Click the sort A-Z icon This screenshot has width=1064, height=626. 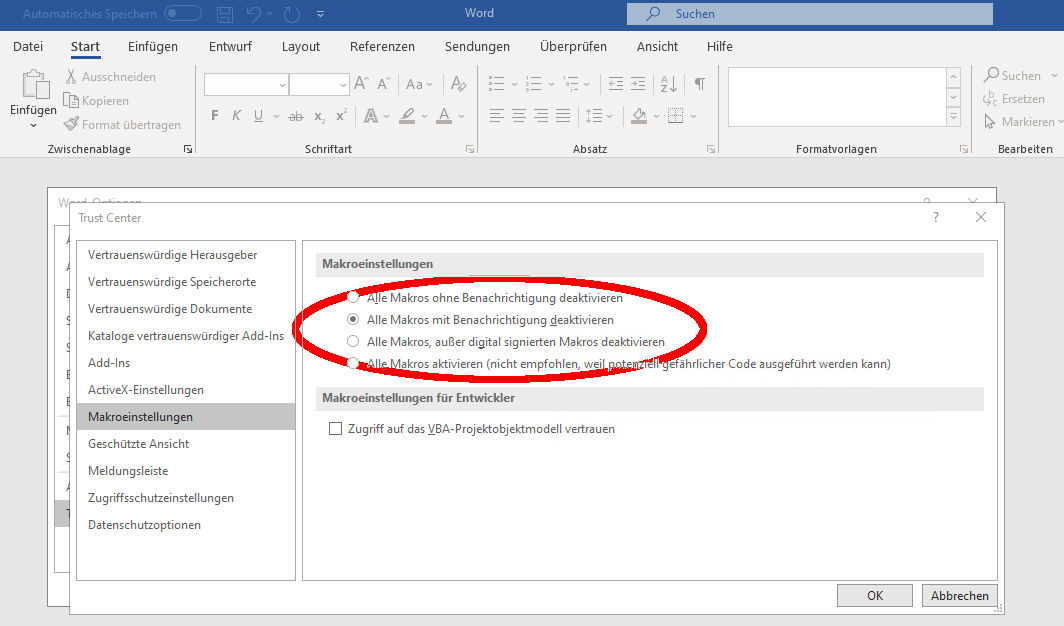[x=669, y=84]
